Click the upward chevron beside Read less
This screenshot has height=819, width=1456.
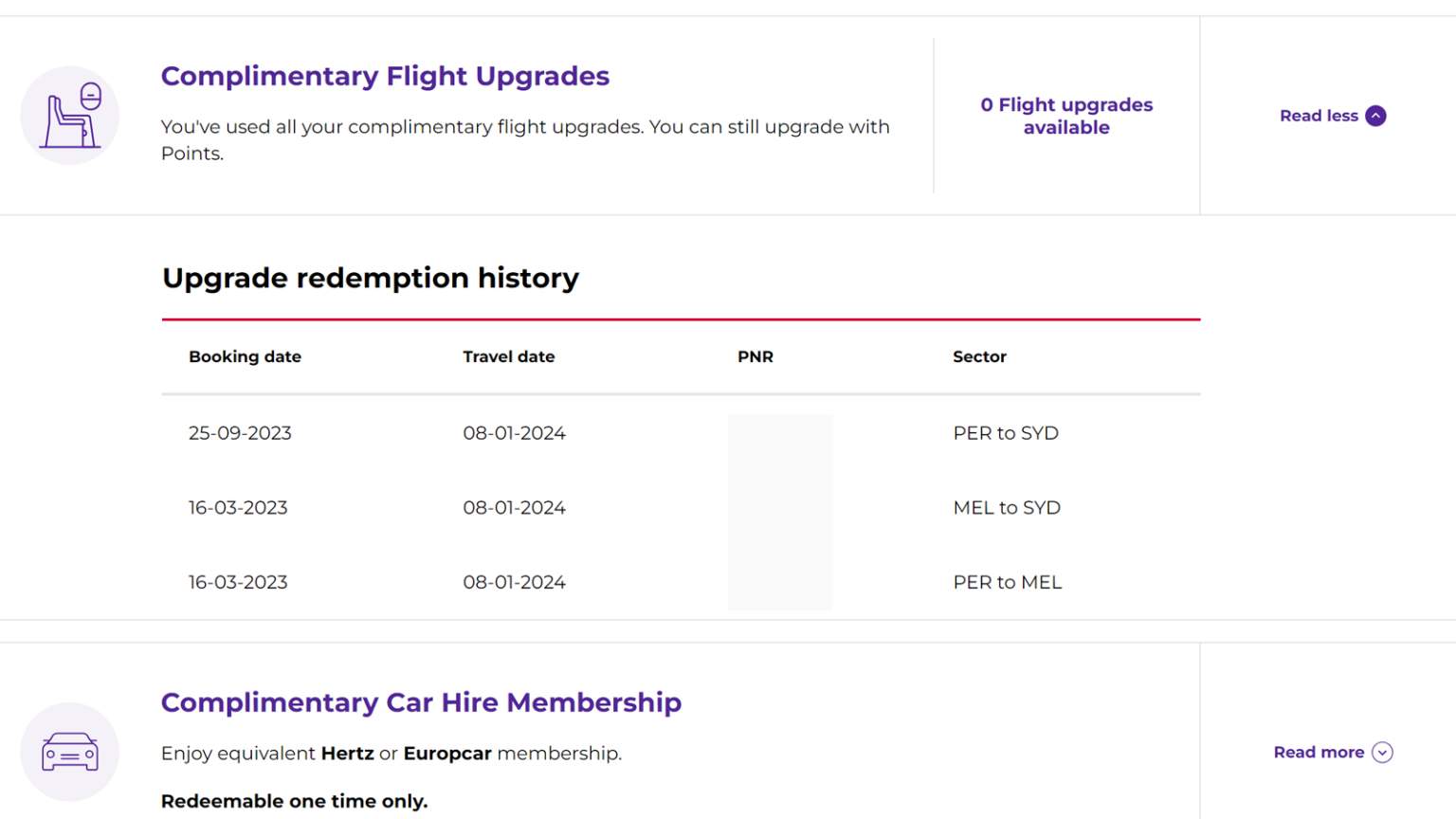tap(1374, 115)
